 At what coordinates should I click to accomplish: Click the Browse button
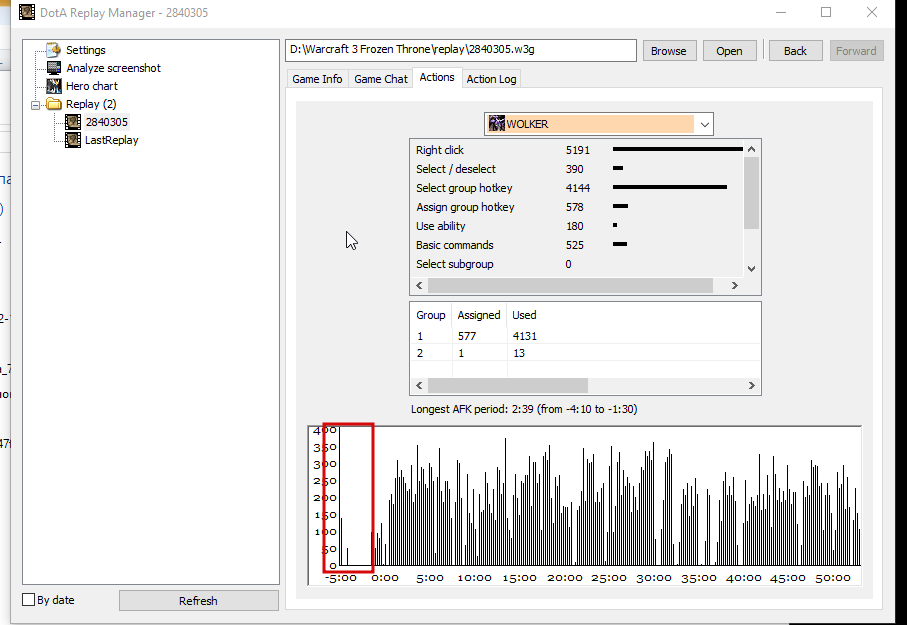tap(668, 51)
